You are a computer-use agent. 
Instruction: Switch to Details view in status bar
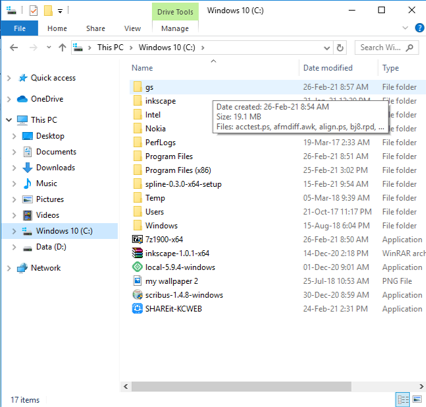tap(403, 399)
